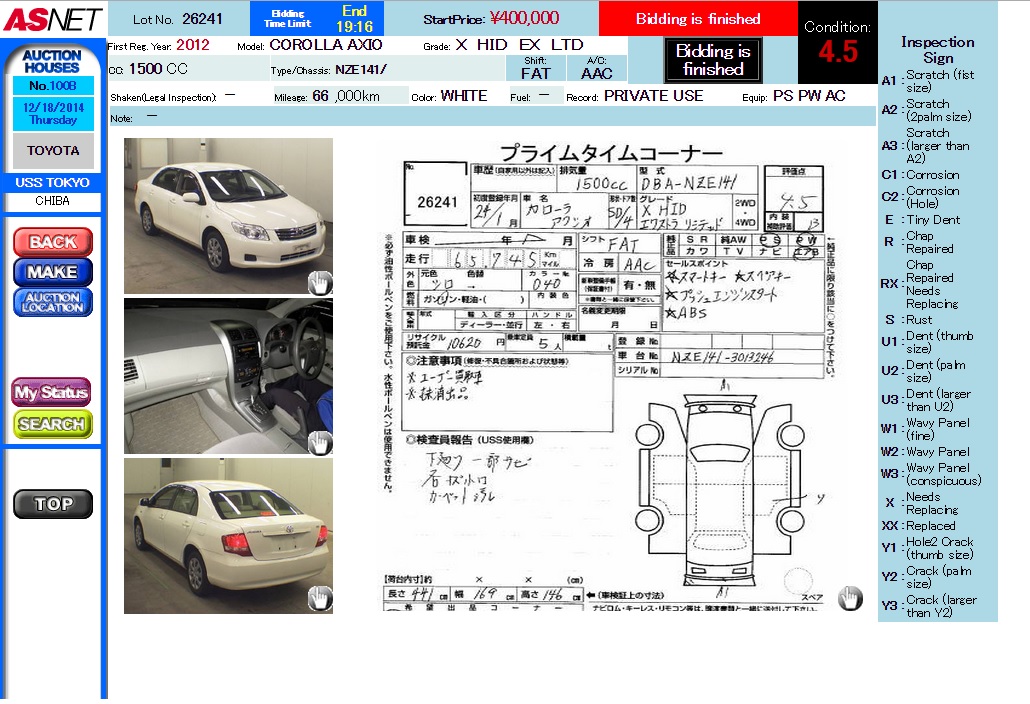This screenshot has width=1030, height=704.
Task: Click hand zoom icon on rear car photo
Action: [x=319, y=599]
